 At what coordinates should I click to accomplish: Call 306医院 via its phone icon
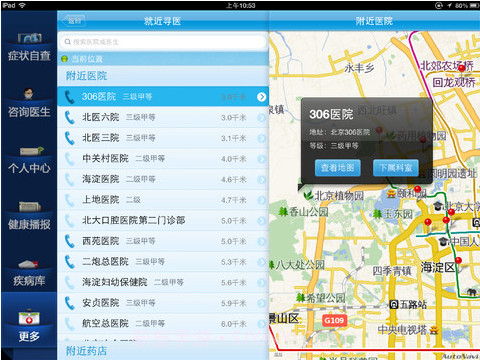69,97
